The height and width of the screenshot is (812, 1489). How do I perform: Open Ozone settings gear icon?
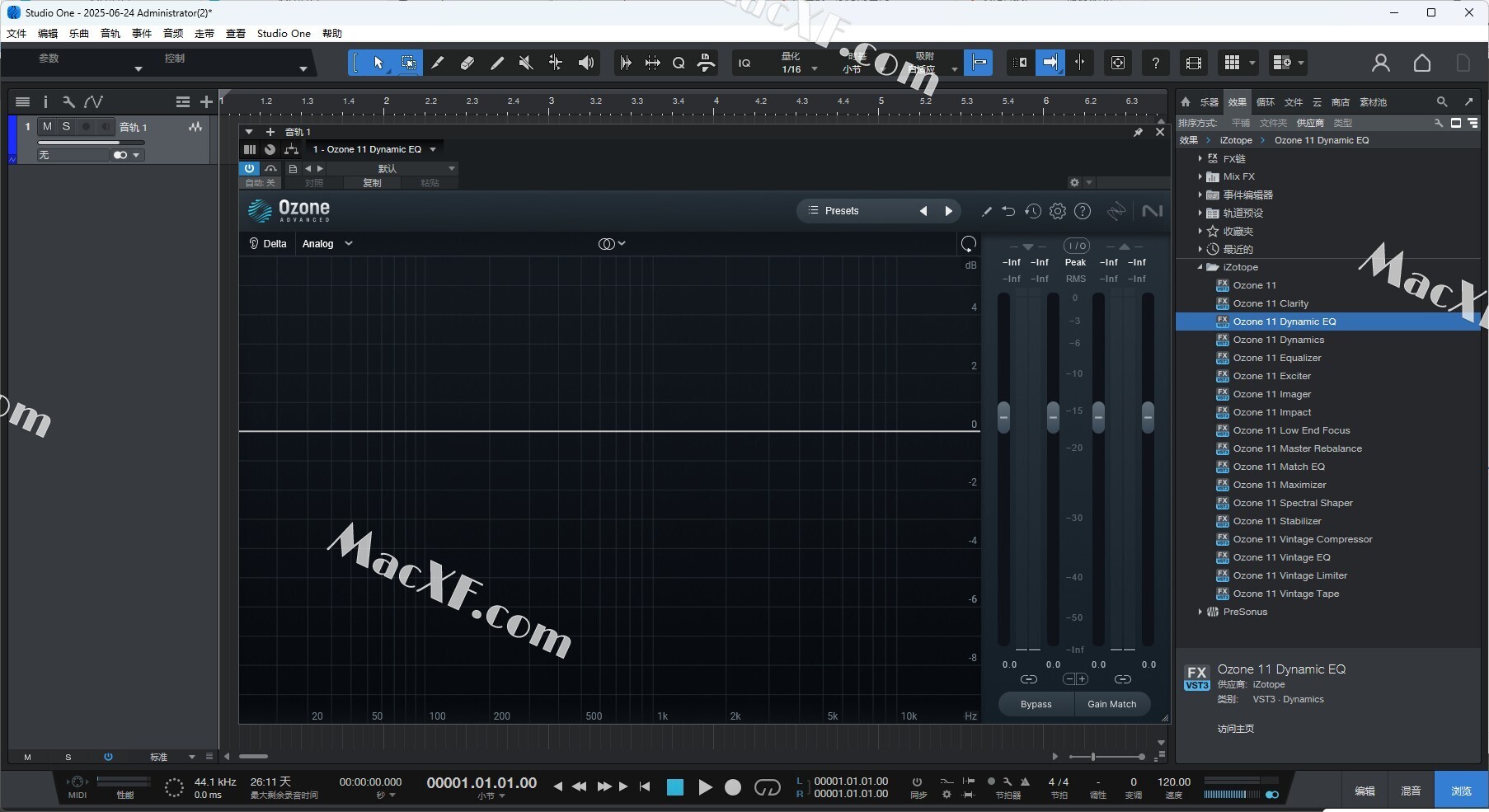(x=1058, y=211)
